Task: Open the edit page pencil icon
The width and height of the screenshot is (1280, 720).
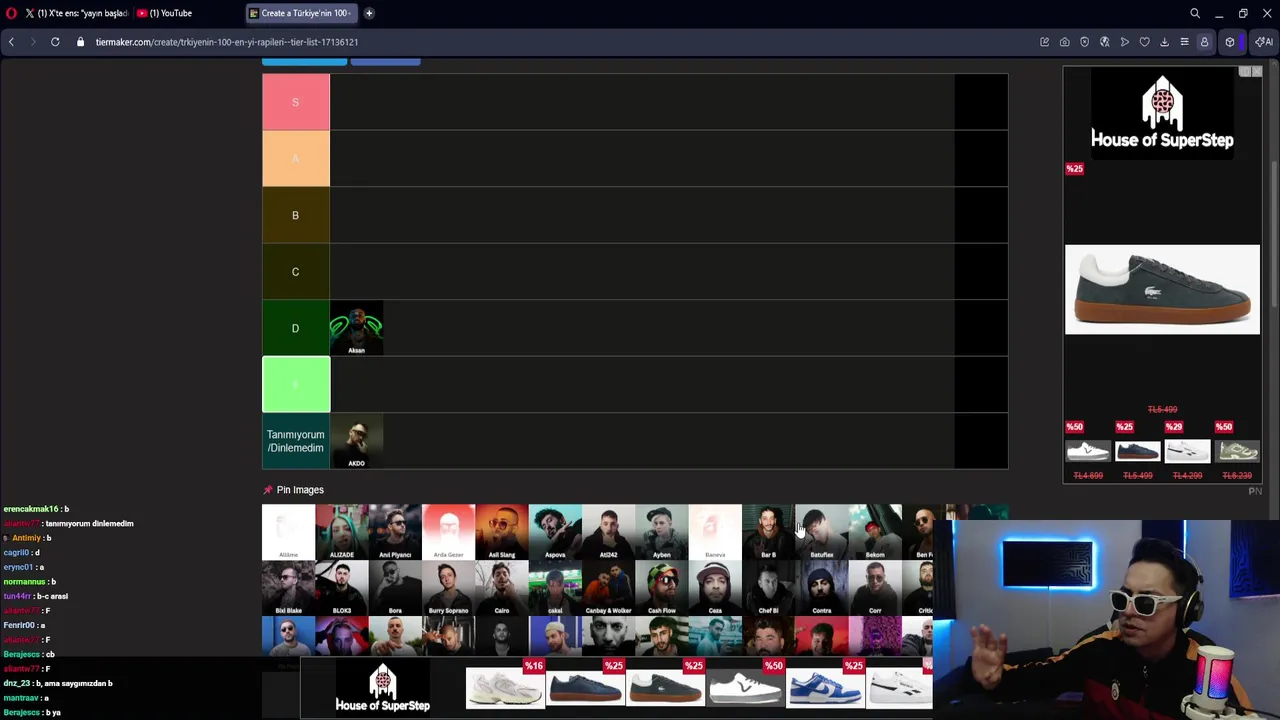Action: [1045, 42]
